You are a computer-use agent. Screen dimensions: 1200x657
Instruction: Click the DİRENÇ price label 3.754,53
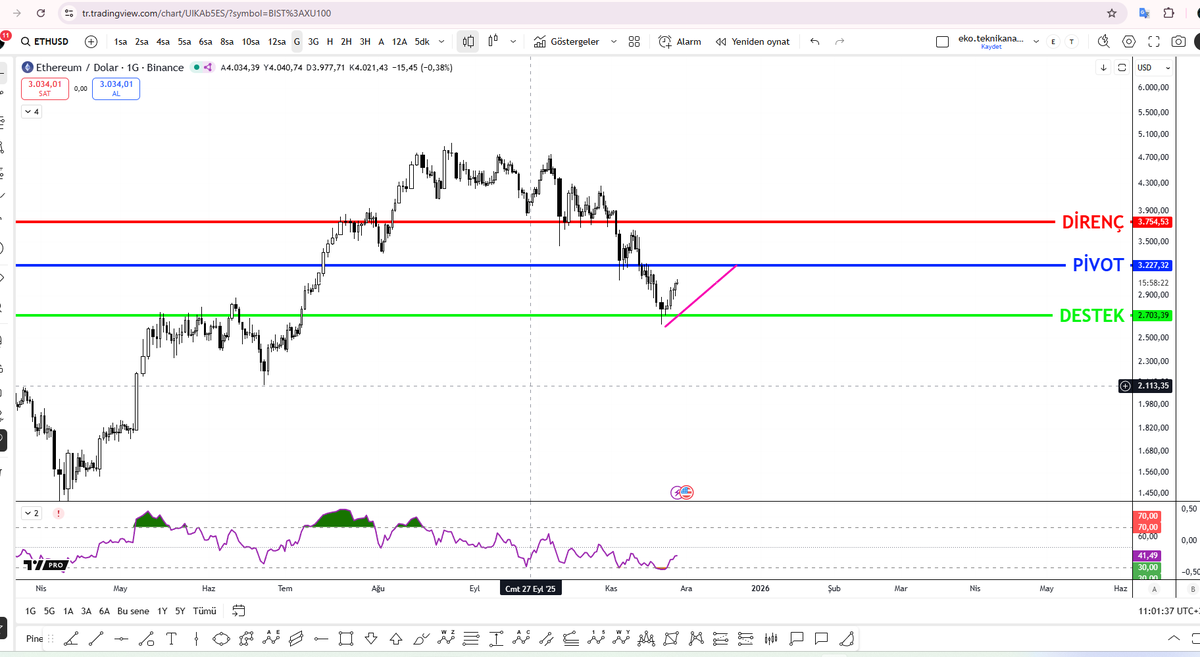[1152, 222]
